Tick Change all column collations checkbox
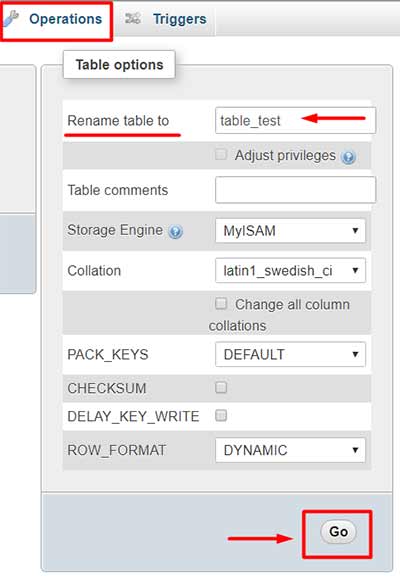 pyautogui.click(x=221, y=304)
